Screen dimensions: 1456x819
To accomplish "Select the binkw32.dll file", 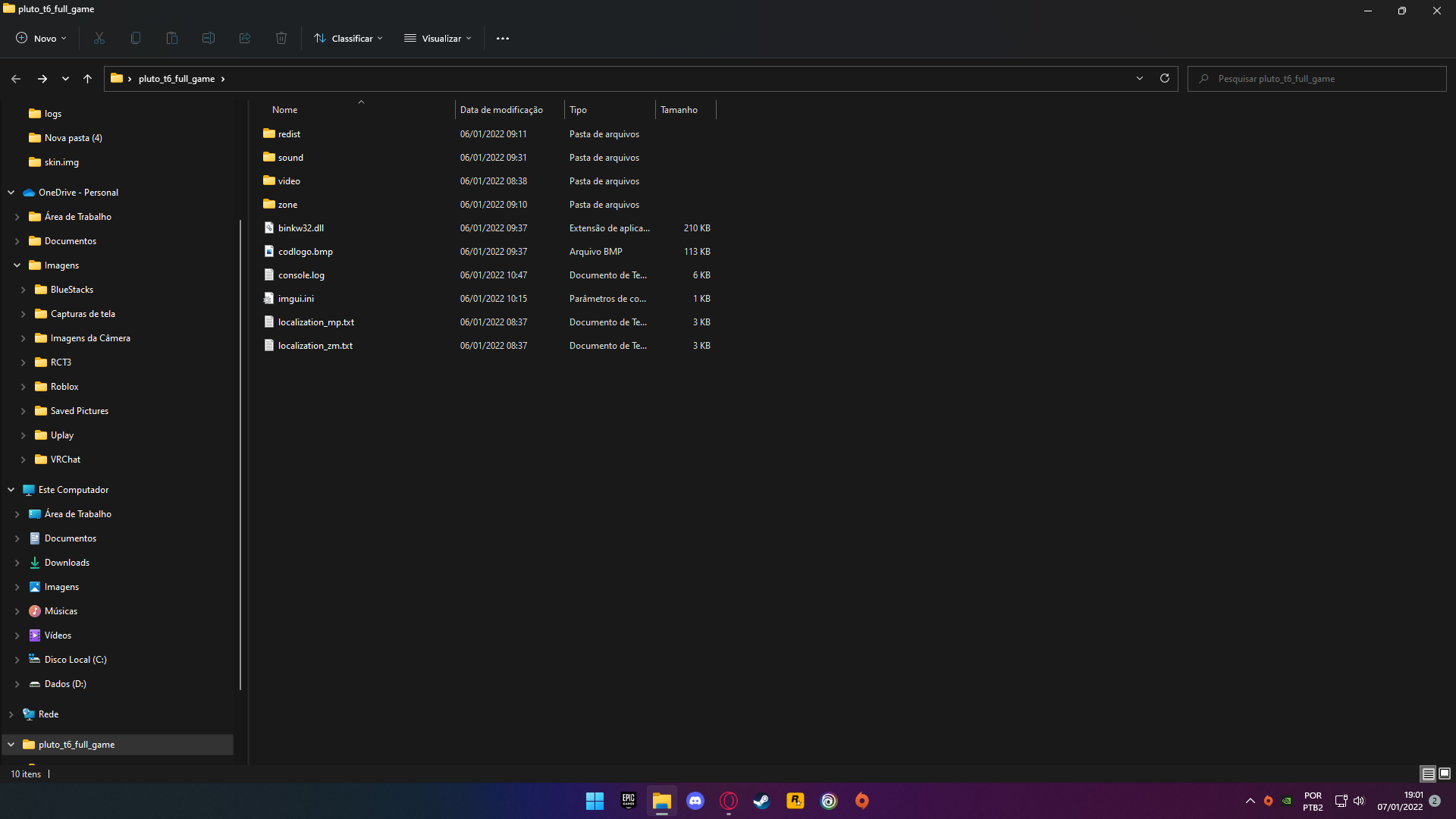I will [x=300, y=228].
